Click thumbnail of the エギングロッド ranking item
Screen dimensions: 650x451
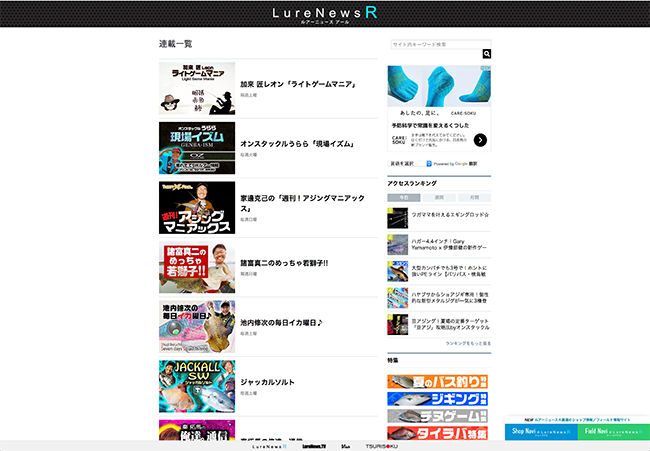point(398,218)
